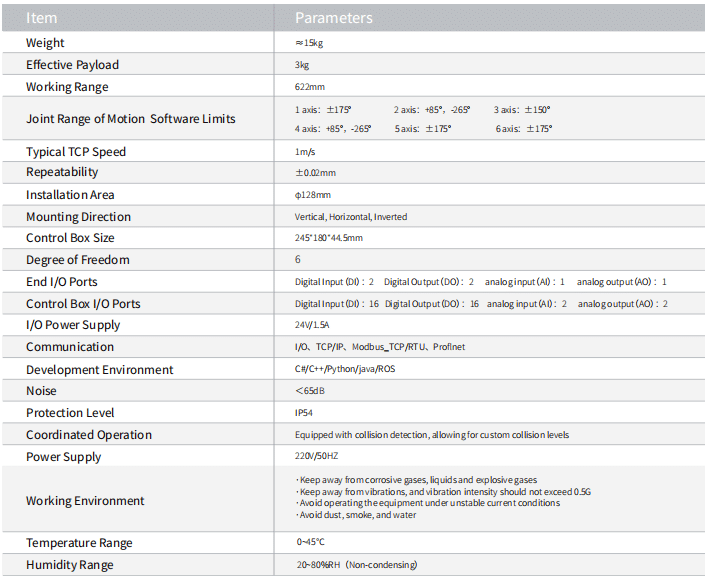Screen dimensions: 705x576
Task: Select the 'Degree of Freedom' label
Action: click(78, 260)
